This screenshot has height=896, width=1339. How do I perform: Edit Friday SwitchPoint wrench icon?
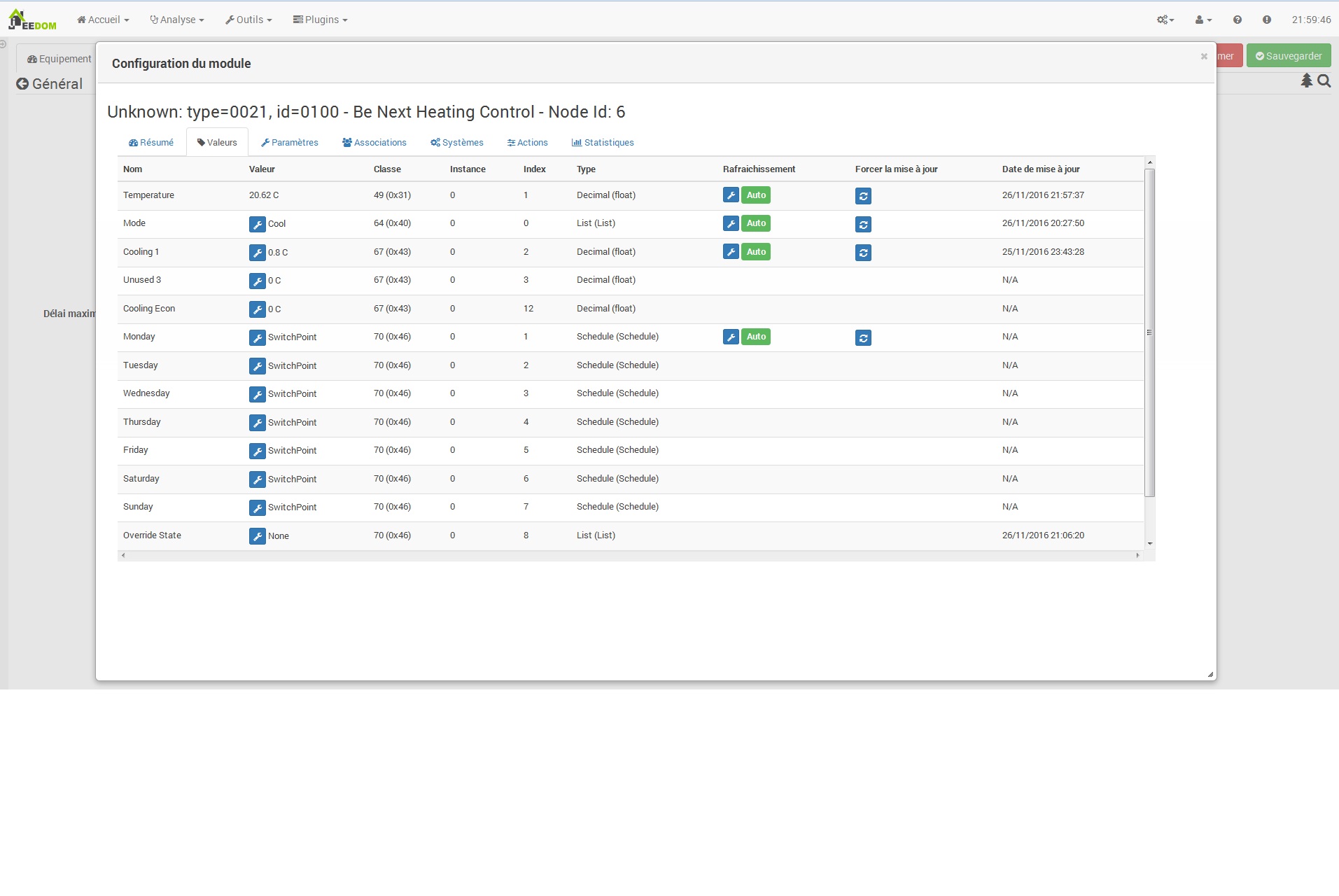click(x=258, y=451)
